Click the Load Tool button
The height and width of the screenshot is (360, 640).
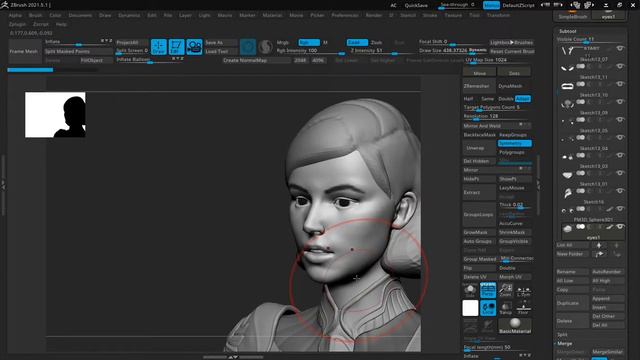click(221, 51)
